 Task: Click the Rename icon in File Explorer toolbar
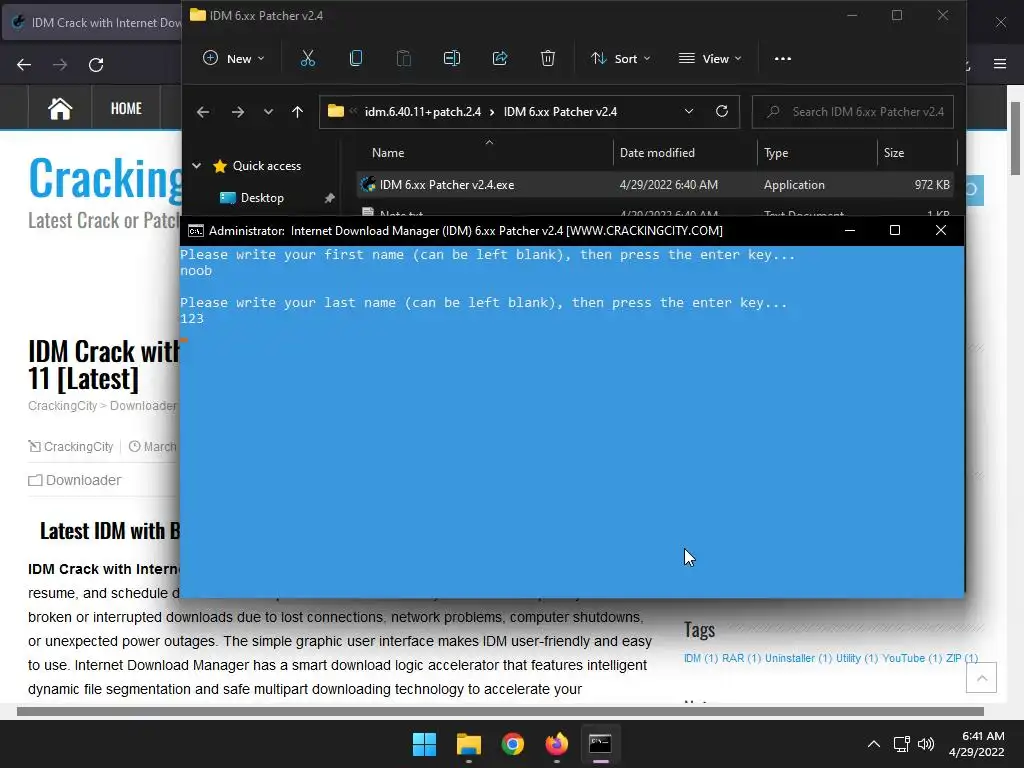pos(452,59)
